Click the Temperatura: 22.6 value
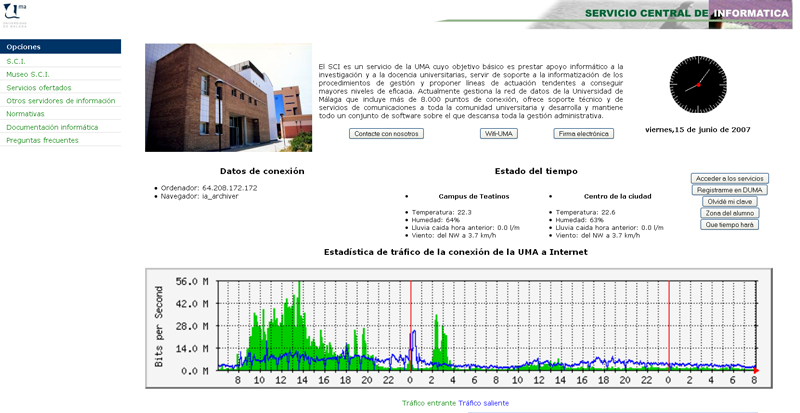This screenshot has height=413, width=800. click(585, 212)
